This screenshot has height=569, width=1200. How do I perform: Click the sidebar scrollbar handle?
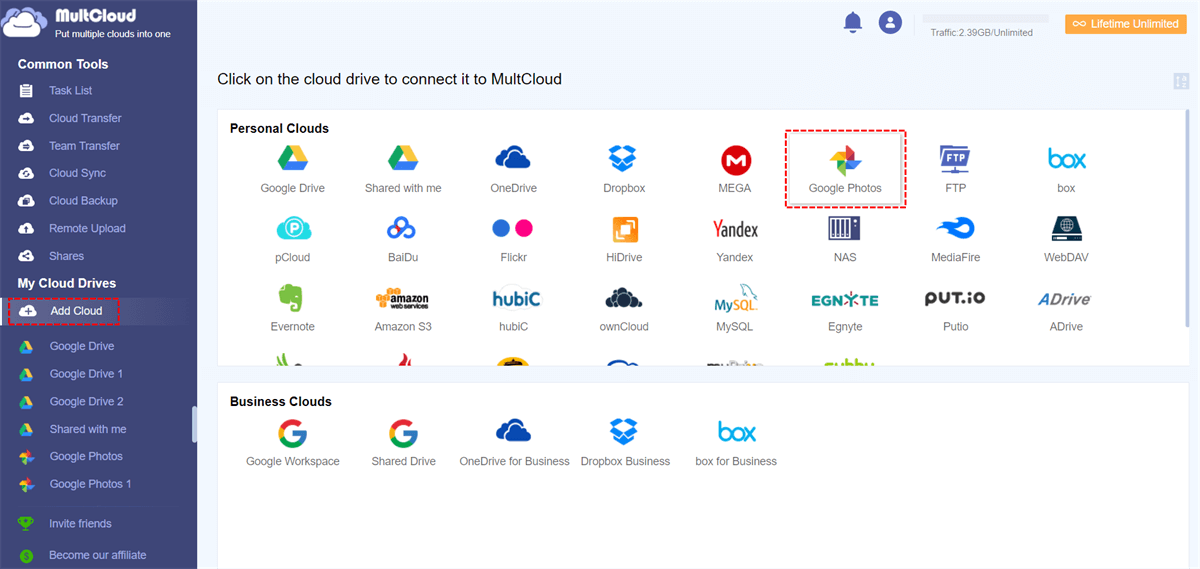tap(194, 423)
